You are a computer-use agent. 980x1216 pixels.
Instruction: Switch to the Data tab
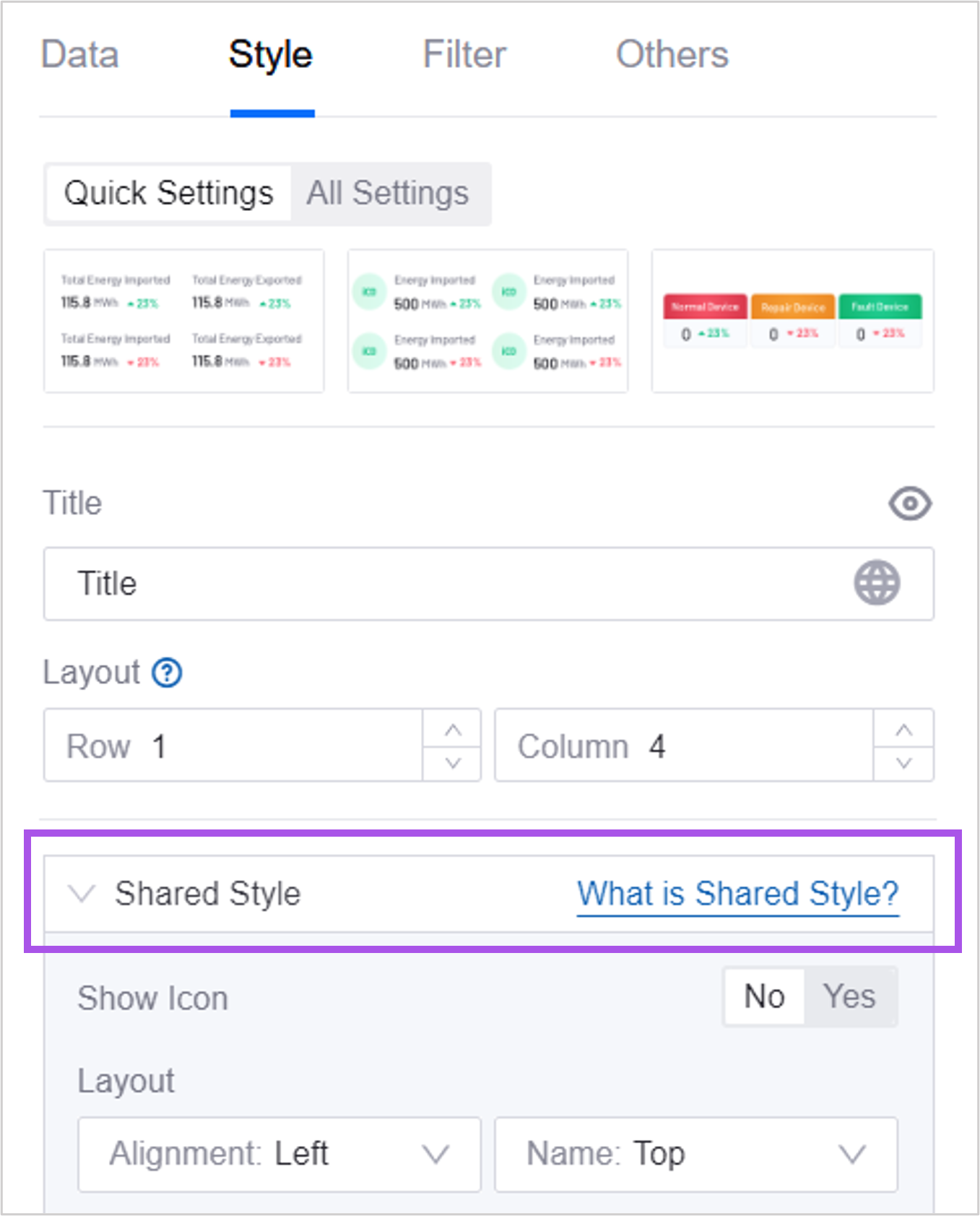[79, 55]
